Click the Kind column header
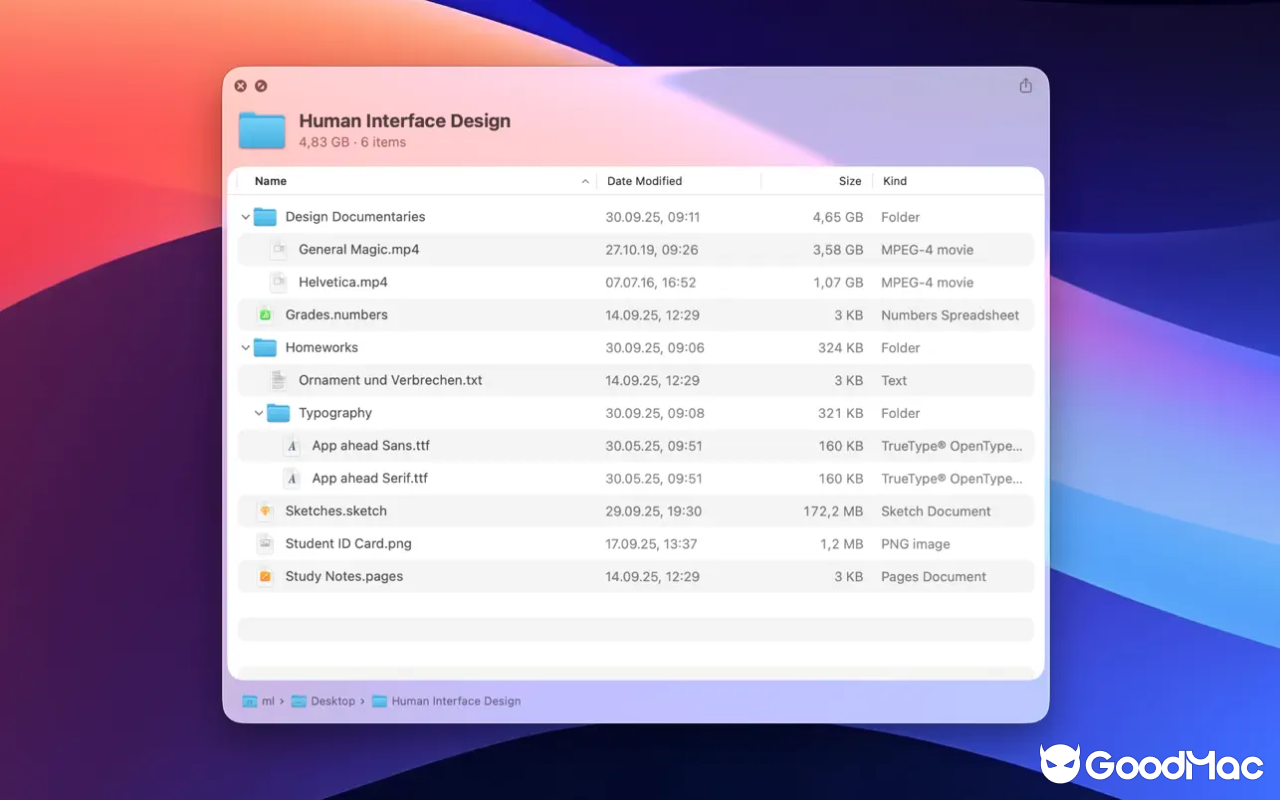 [894, 181]
